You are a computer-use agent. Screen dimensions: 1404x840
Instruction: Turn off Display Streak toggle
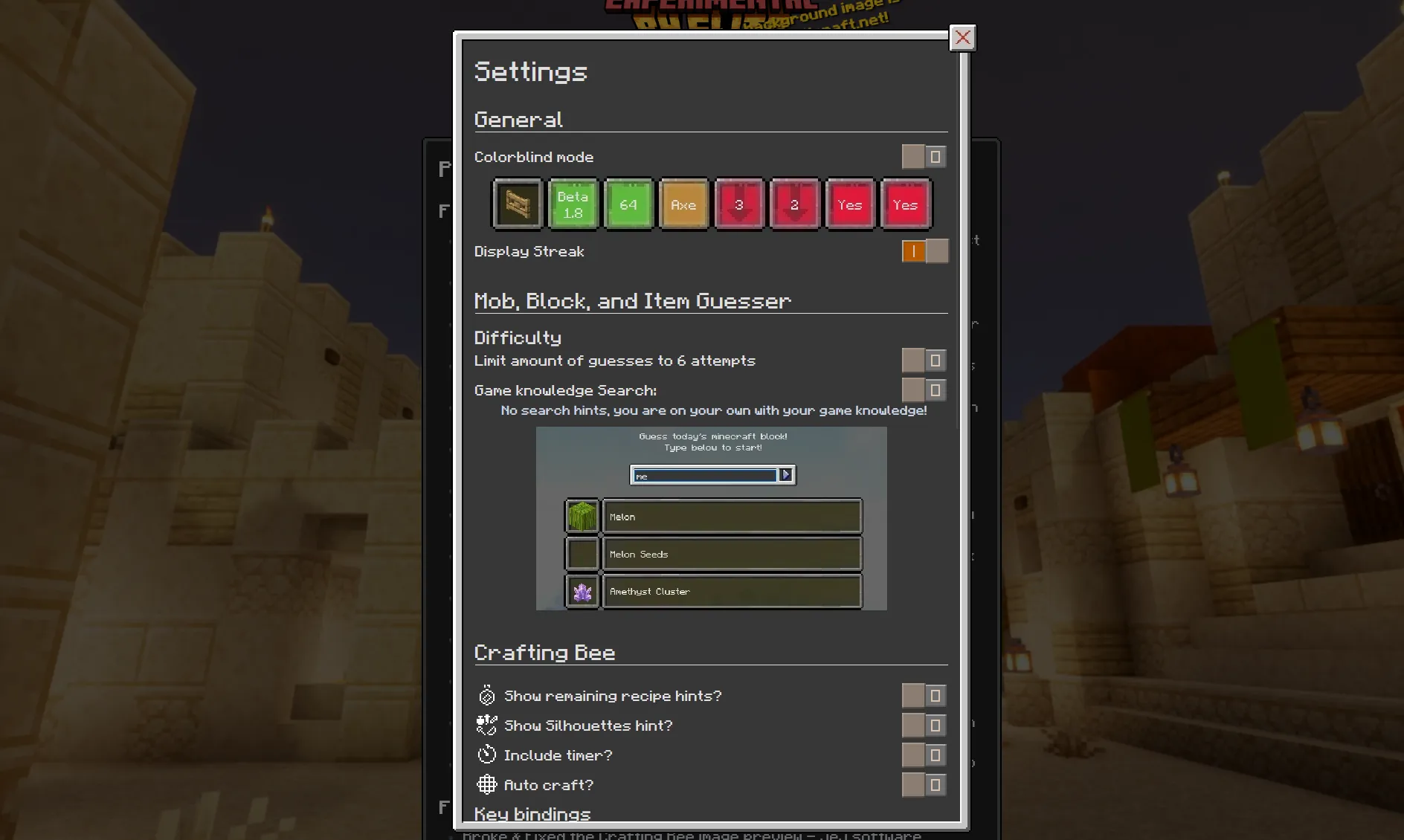point(924,251)
